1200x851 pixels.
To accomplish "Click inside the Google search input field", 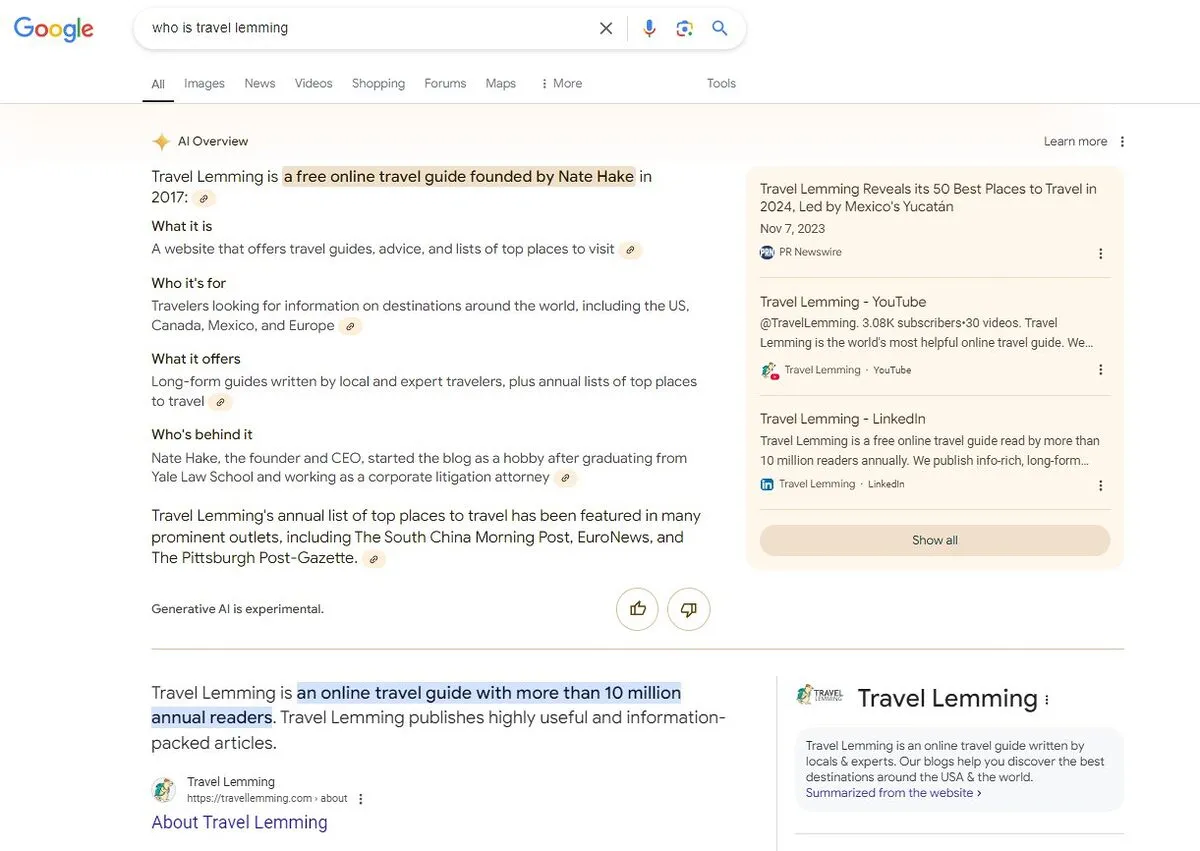I will coord(360,28).
